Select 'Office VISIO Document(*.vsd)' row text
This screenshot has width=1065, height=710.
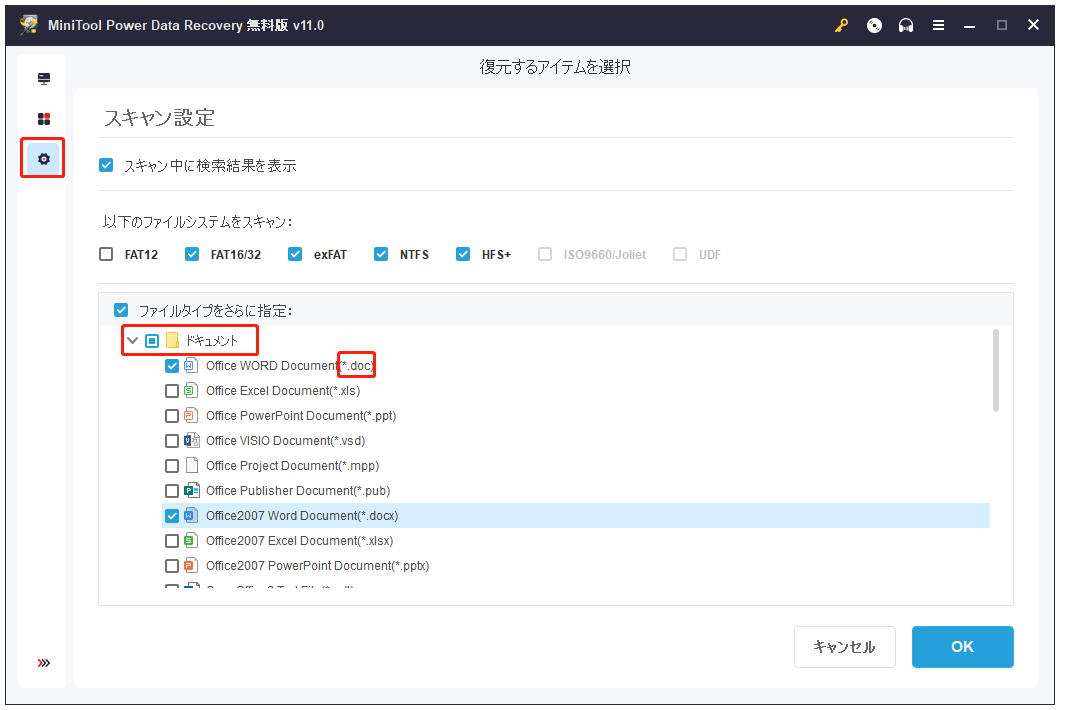[x=285, y=441]
